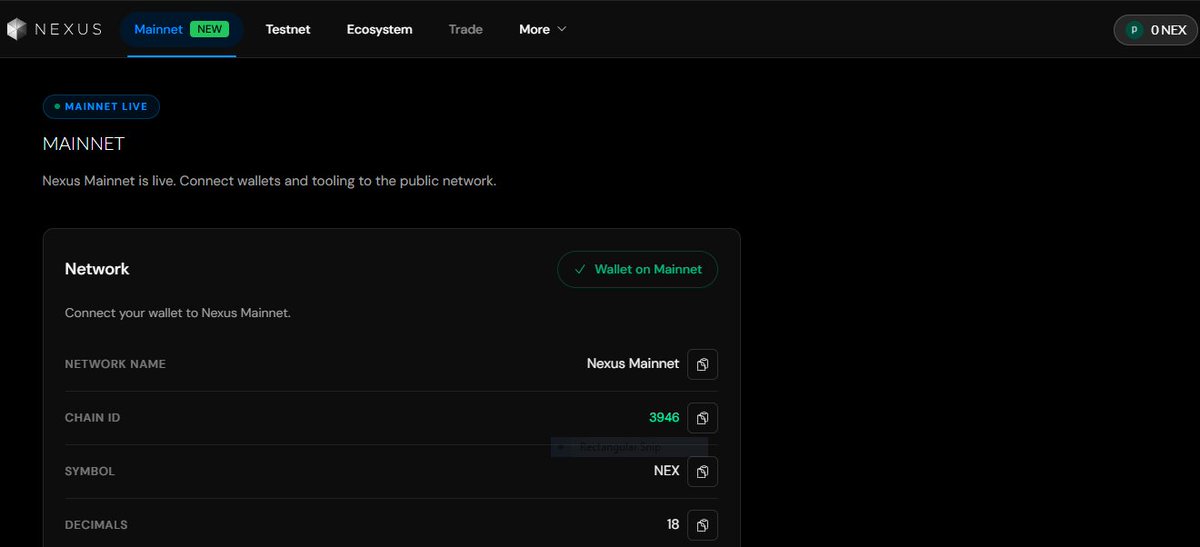This screenshot has height=547, width=1200.
Task: Click the Nexus cube logo icon
Action: click(18, 29)
